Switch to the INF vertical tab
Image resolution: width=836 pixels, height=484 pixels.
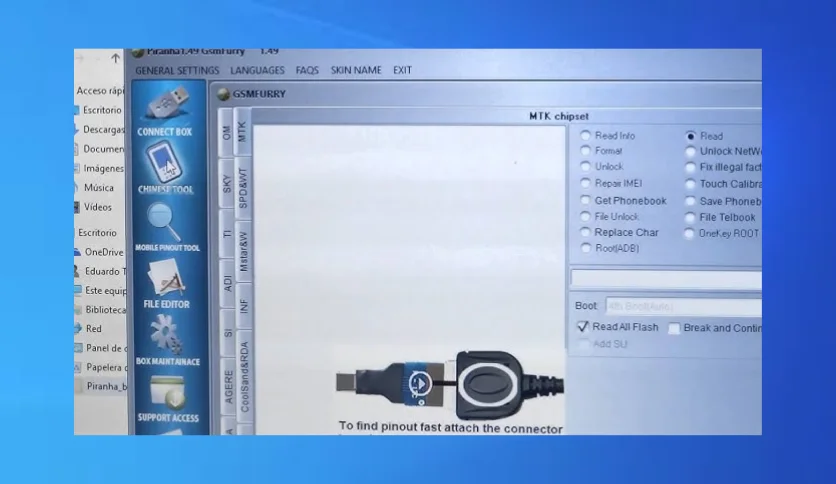(x=244, y=305)
